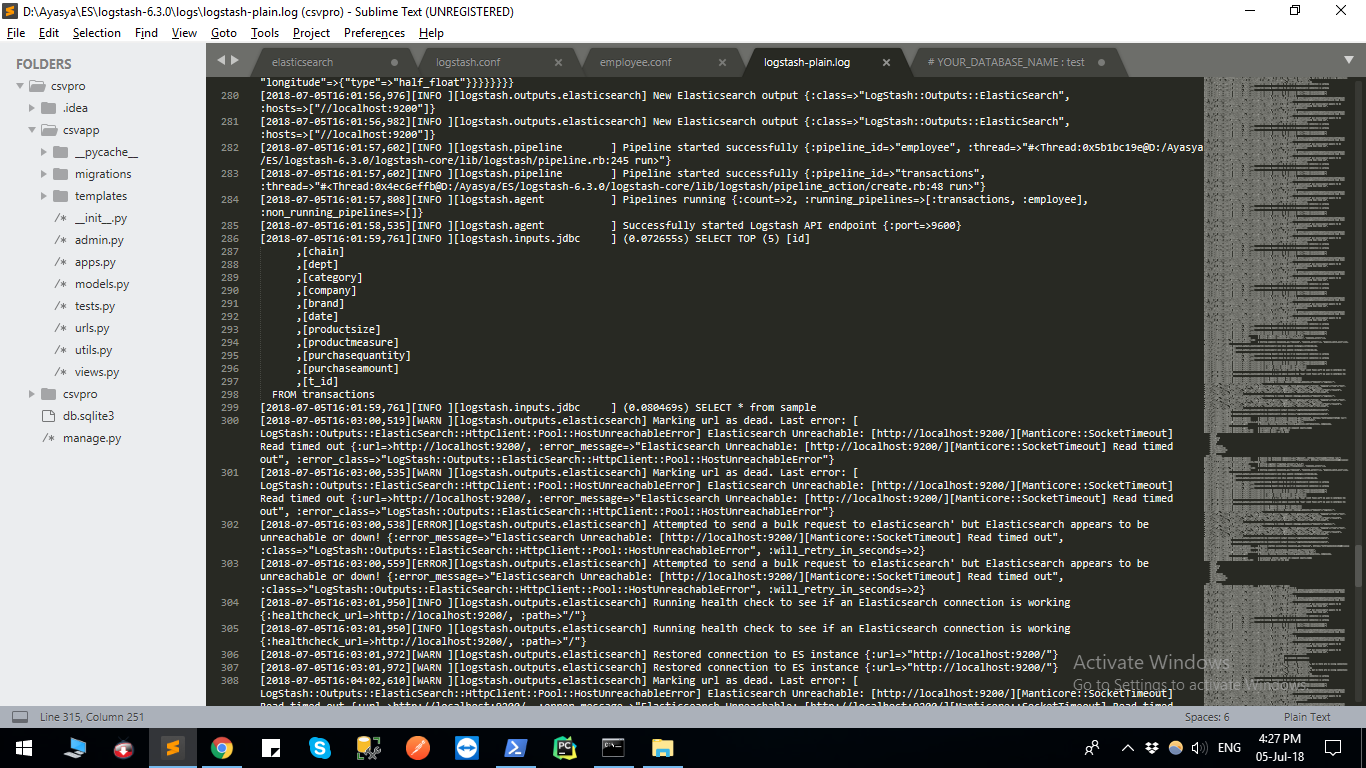Open Windows PowerShell from the taskbar
1366x768 pixels.
(x=516, y=747)
